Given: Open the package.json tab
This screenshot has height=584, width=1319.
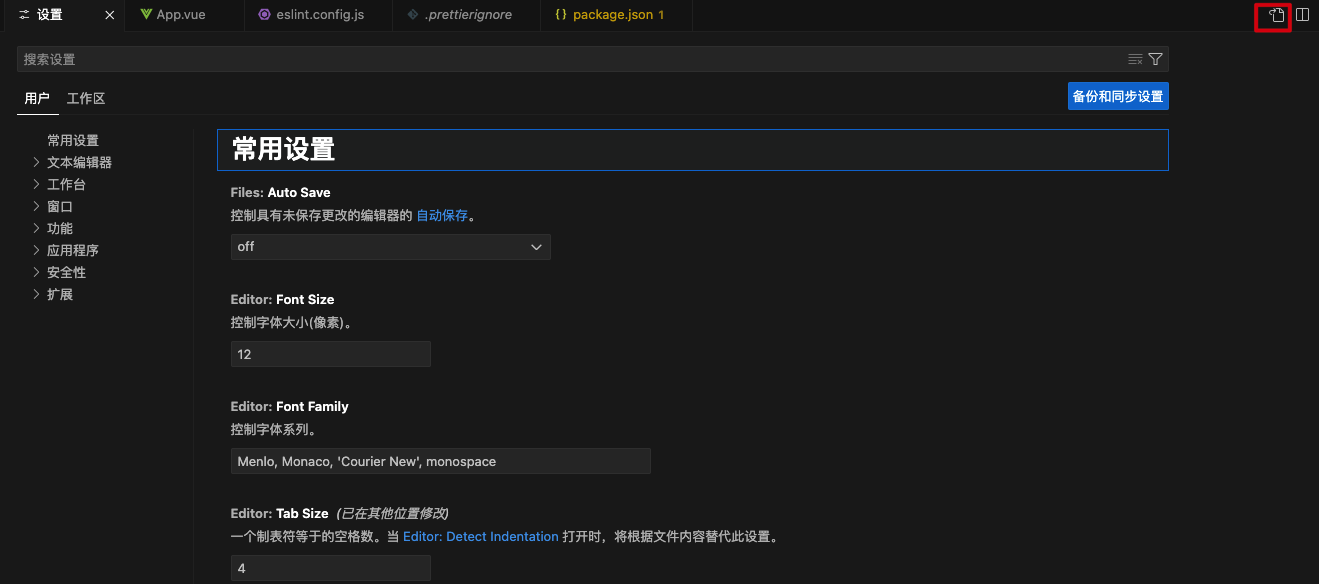Looking at the screenshot, I should click(x=616, y=15).
